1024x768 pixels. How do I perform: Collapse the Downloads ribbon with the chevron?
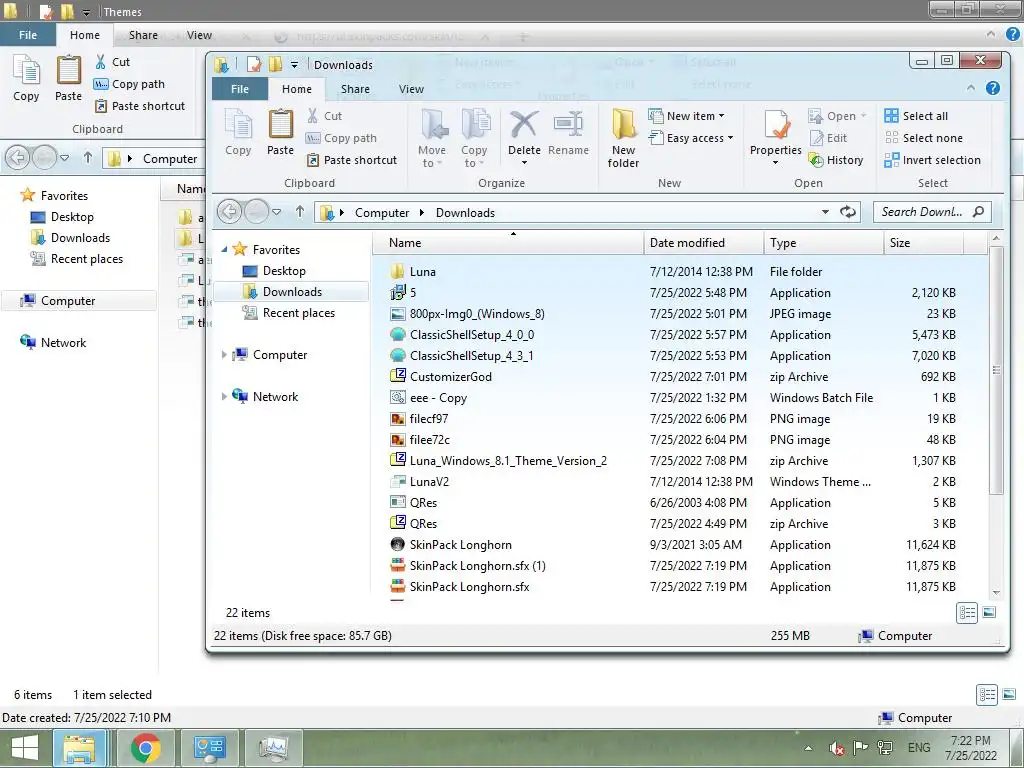[x=971, y=88]
